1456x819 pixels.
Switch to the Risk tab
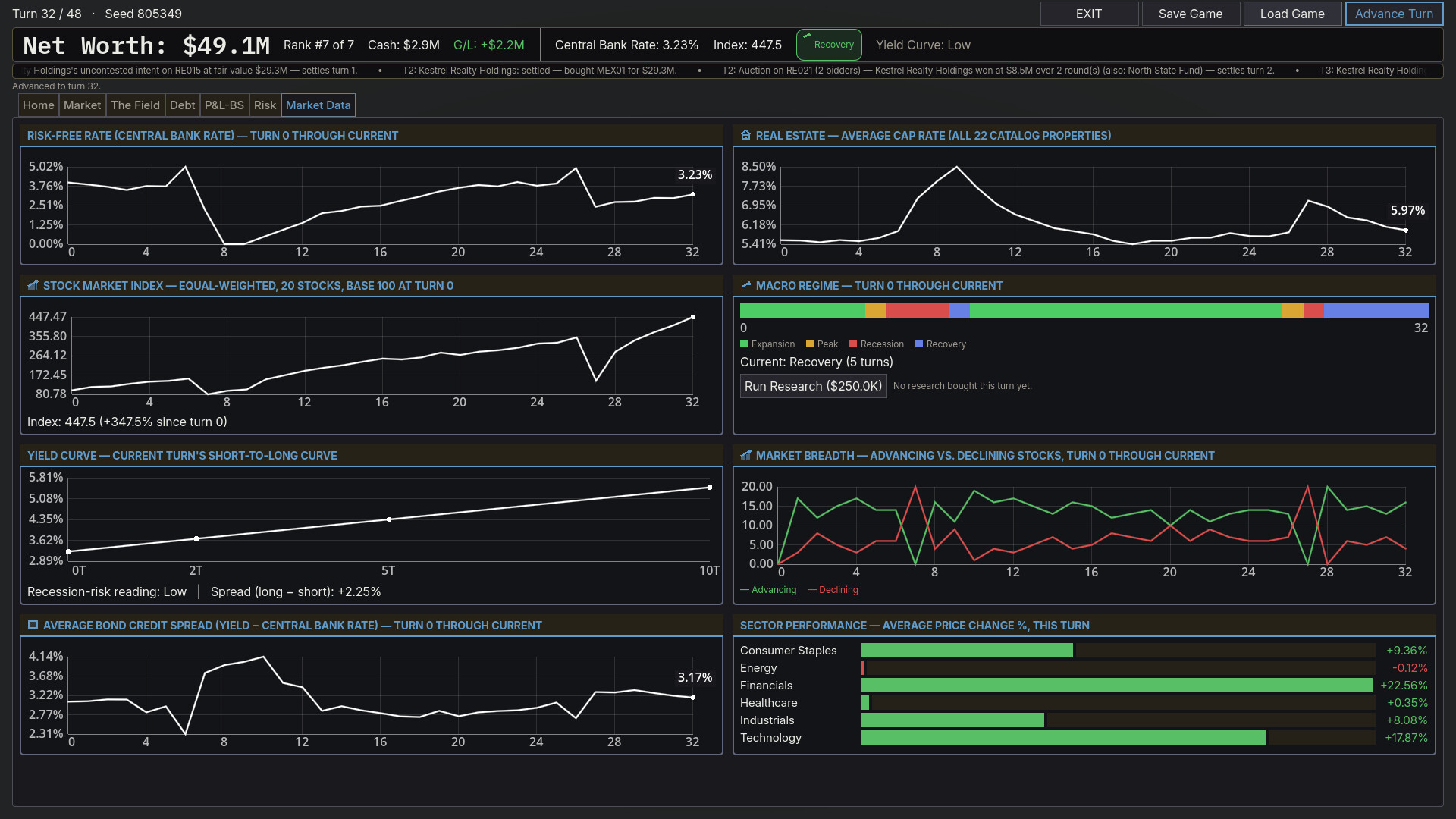(x=265, y=105)
